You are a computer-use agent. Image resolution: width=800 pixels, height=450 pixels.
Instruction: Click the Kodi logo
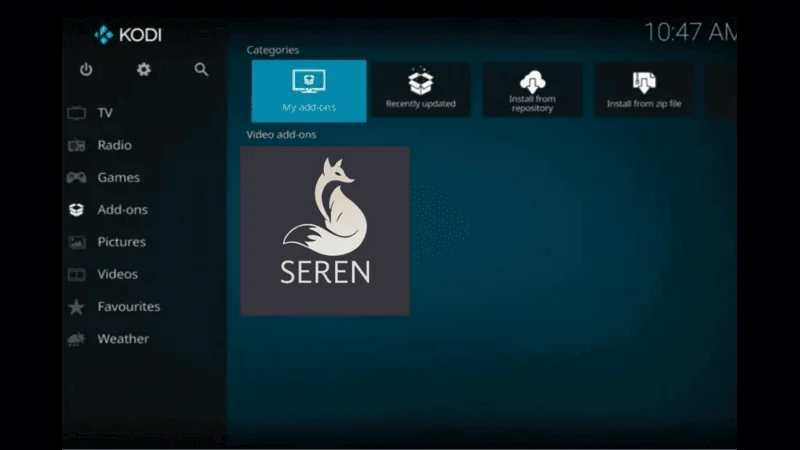click(x=128, y=35)
